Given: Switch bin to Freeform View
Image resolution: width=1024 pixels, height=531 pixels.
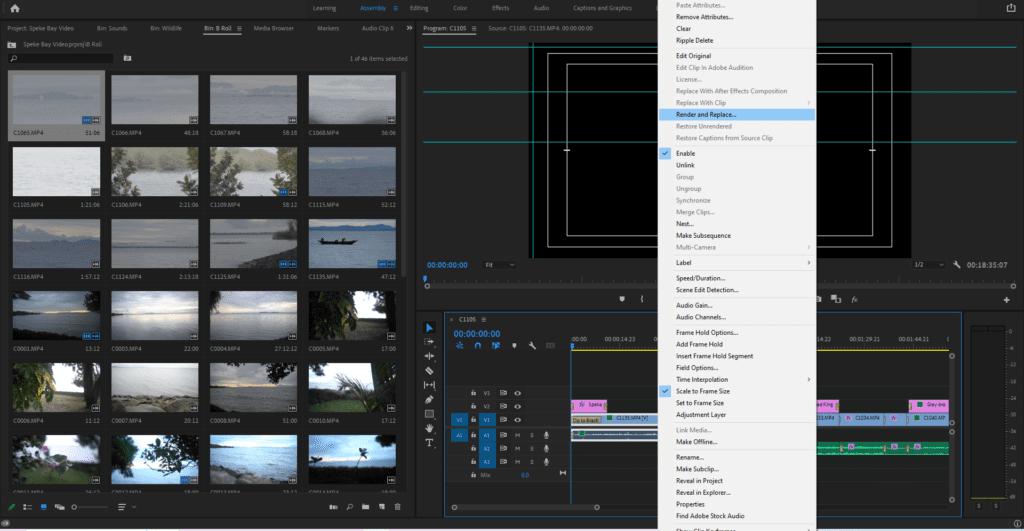Looking at the screenshot, I should pos(59,507).
